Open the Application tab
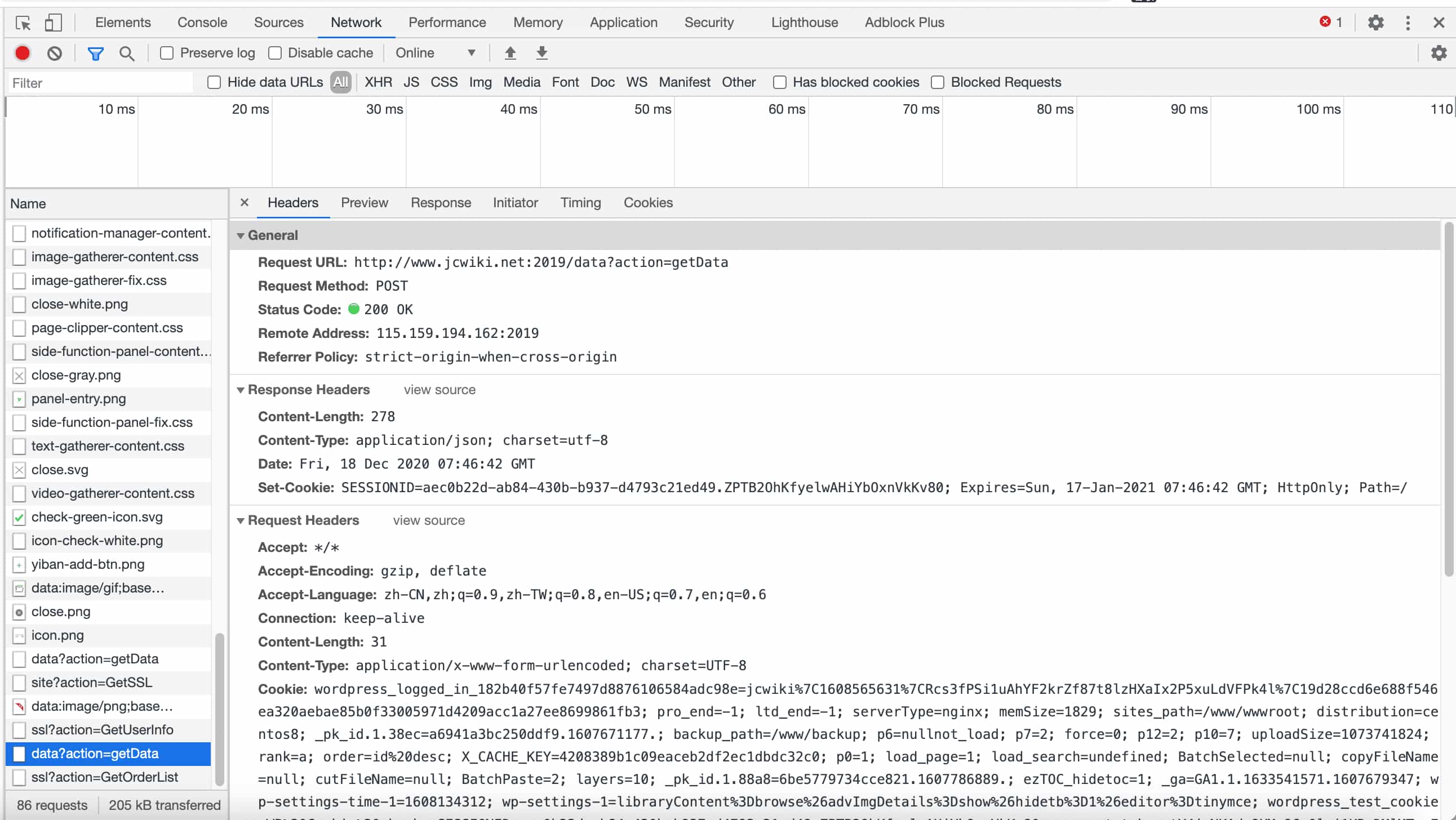Viewport: 1456px width, 820px height. click(x=623, y=23)
